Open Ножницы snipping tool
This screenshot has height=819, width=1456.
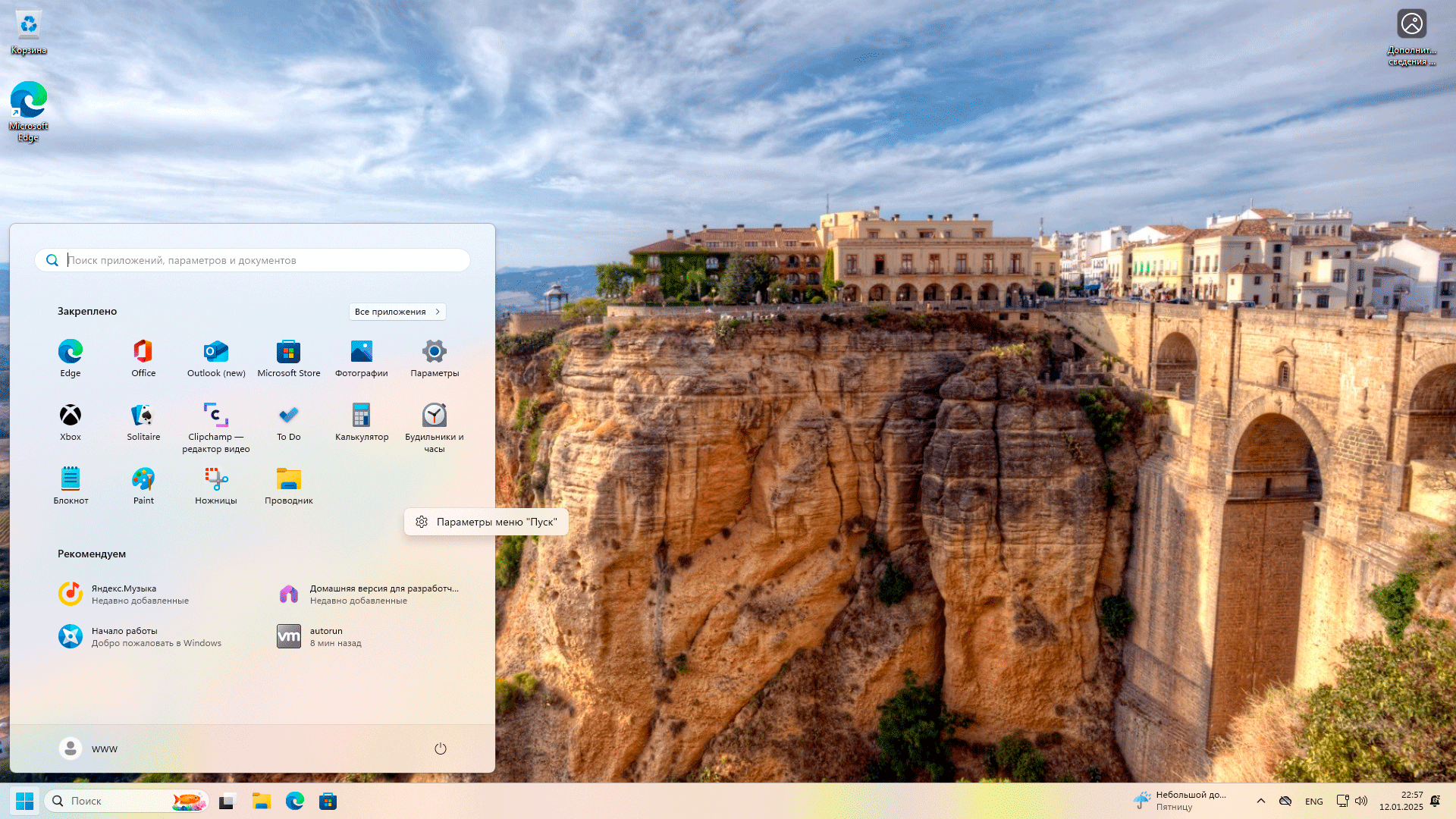click(x=215, y=485)
